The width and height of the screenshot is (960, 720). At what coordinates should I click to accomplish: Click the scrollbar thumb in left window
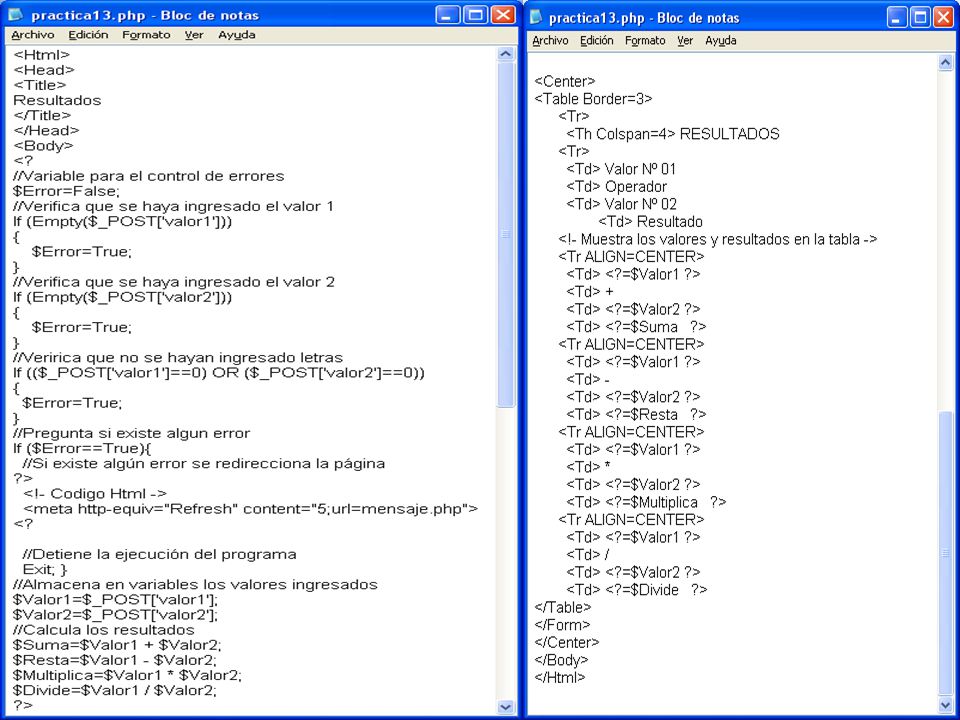(505, 234)
